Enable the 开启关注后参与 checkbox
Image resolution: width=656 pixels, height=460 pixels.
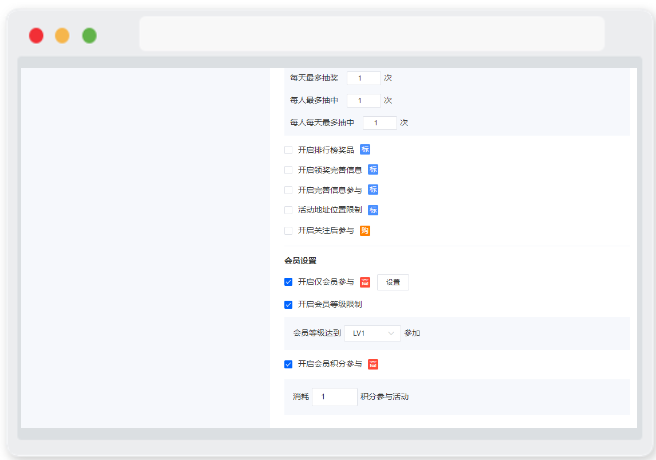click(288, 230)
